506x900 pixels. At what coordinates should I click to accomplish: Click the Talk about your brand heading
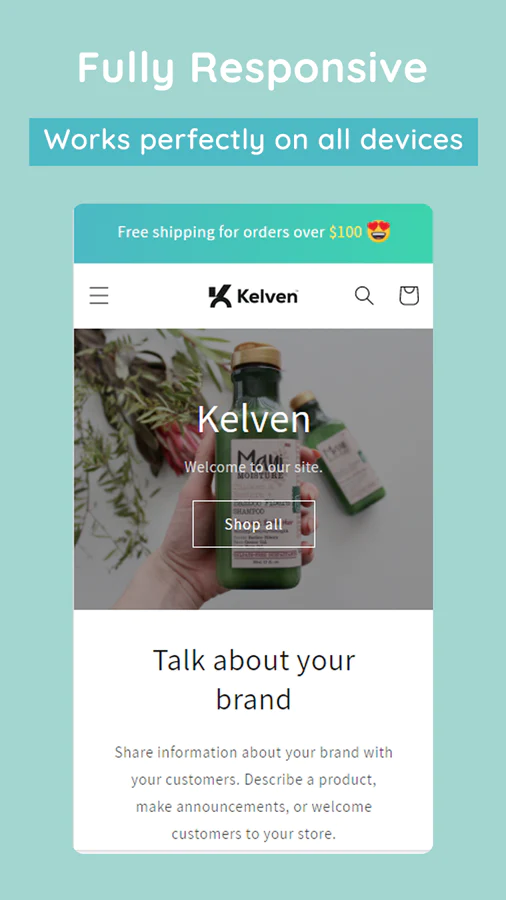tap(254, 680)
